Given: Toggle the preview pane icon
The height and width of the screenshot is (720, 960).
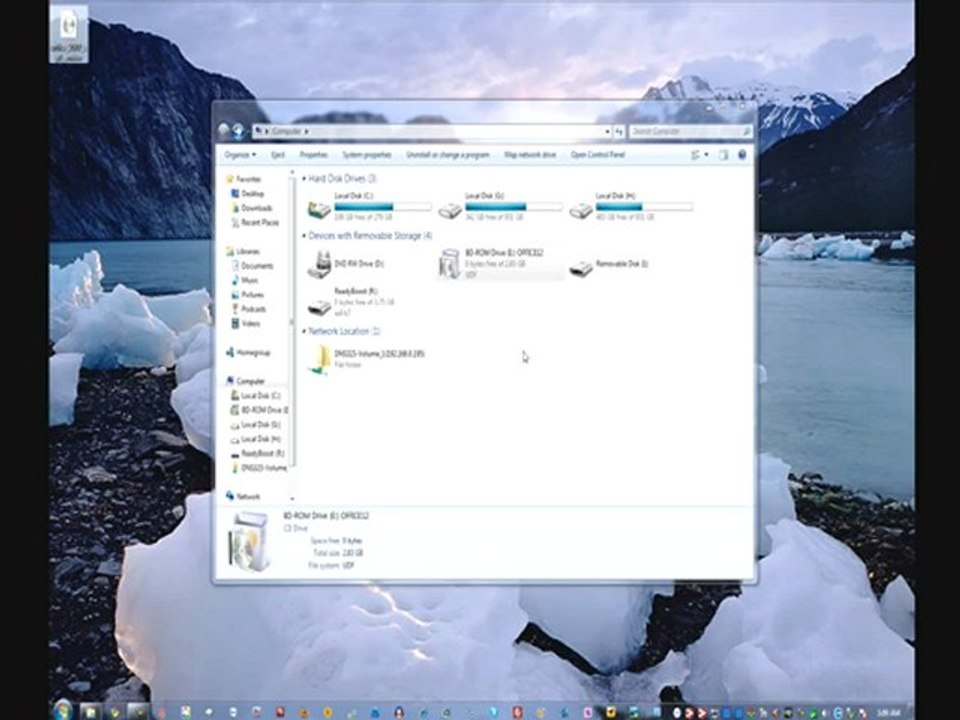Looking at the screenshot, I should click(x=723, y=155).
